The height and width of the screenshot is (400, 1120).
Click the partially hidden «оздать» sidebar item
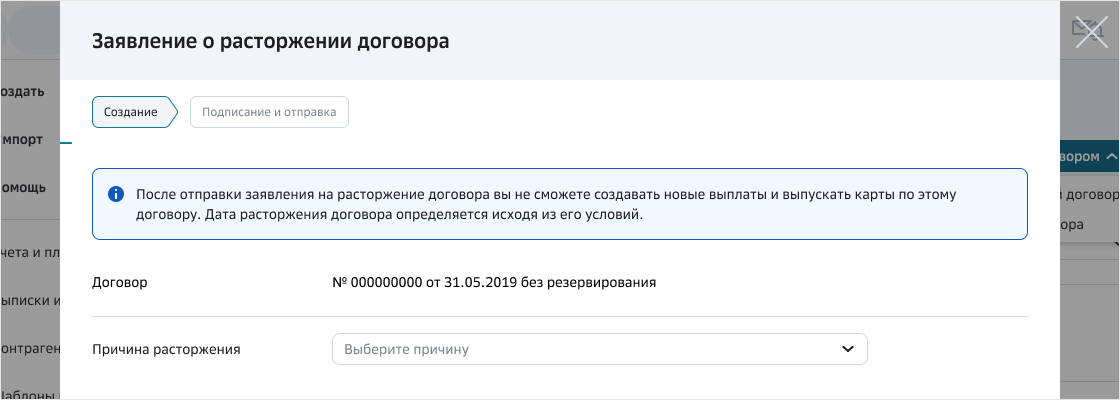pyautogui.click(x=23, y=91)
